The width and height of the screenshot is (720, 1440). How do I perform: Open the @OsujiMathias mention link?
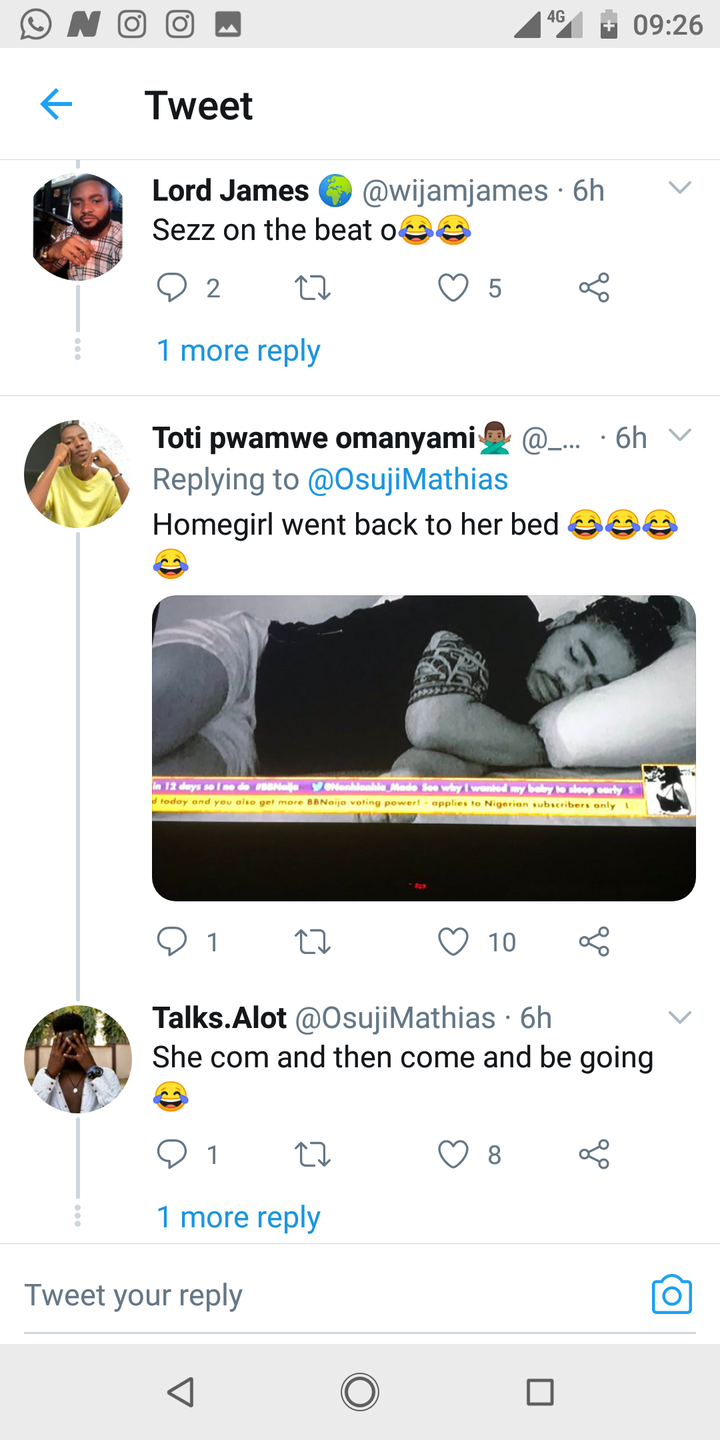coord(408,479)
